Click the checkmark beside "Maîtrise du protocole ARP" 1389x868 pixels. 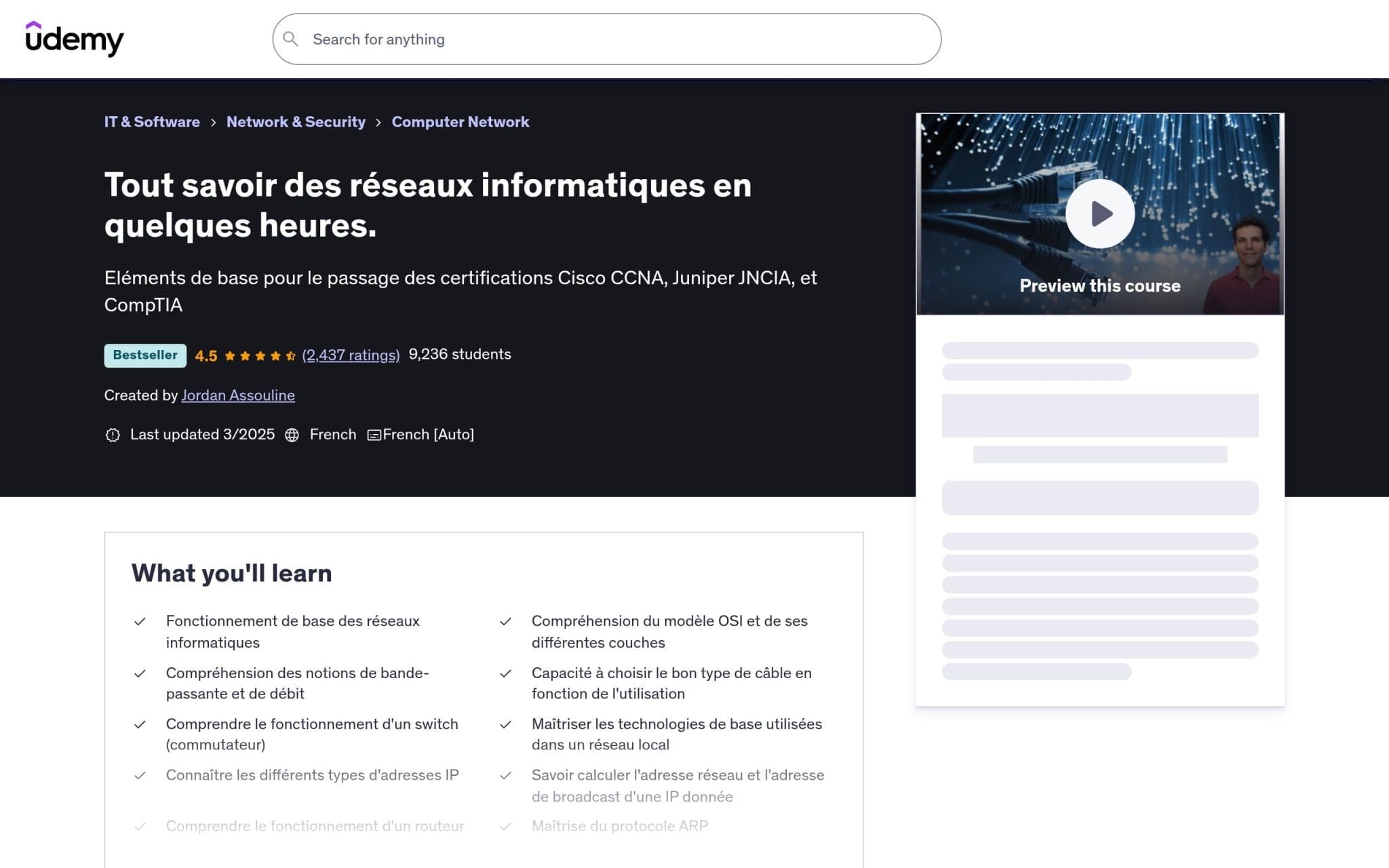click(x=505, y=827)
